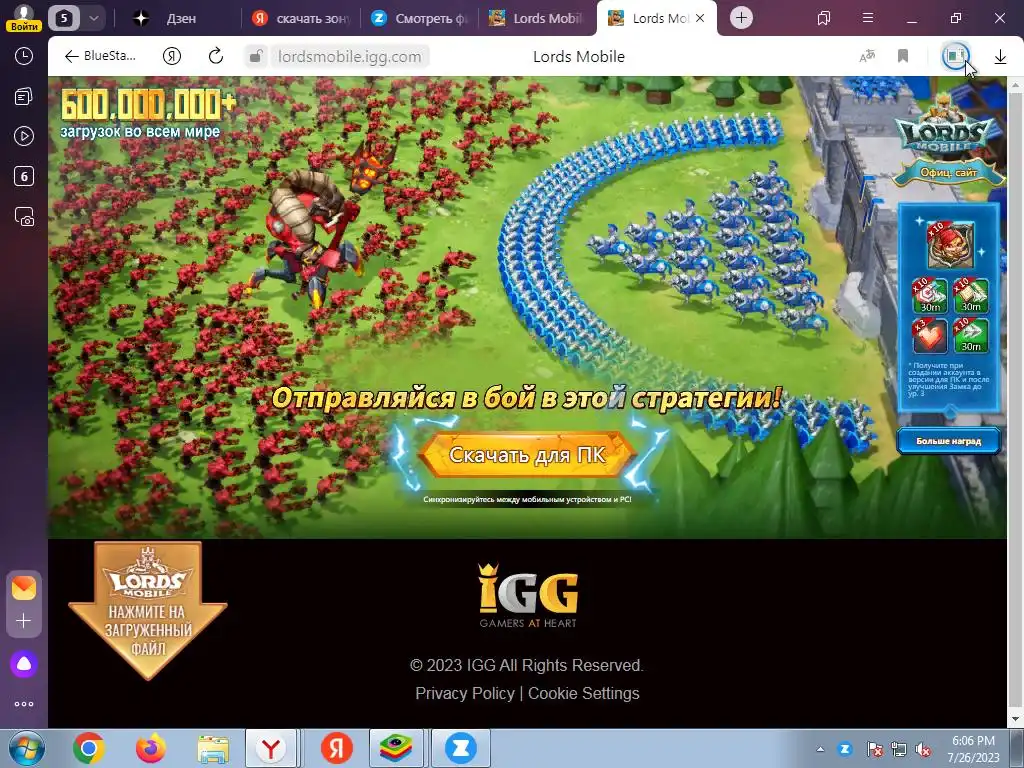The width and height of the screenshot is (1024, 768).
Task: Click the video play icon in sidebar
Action: pos(24,136)
